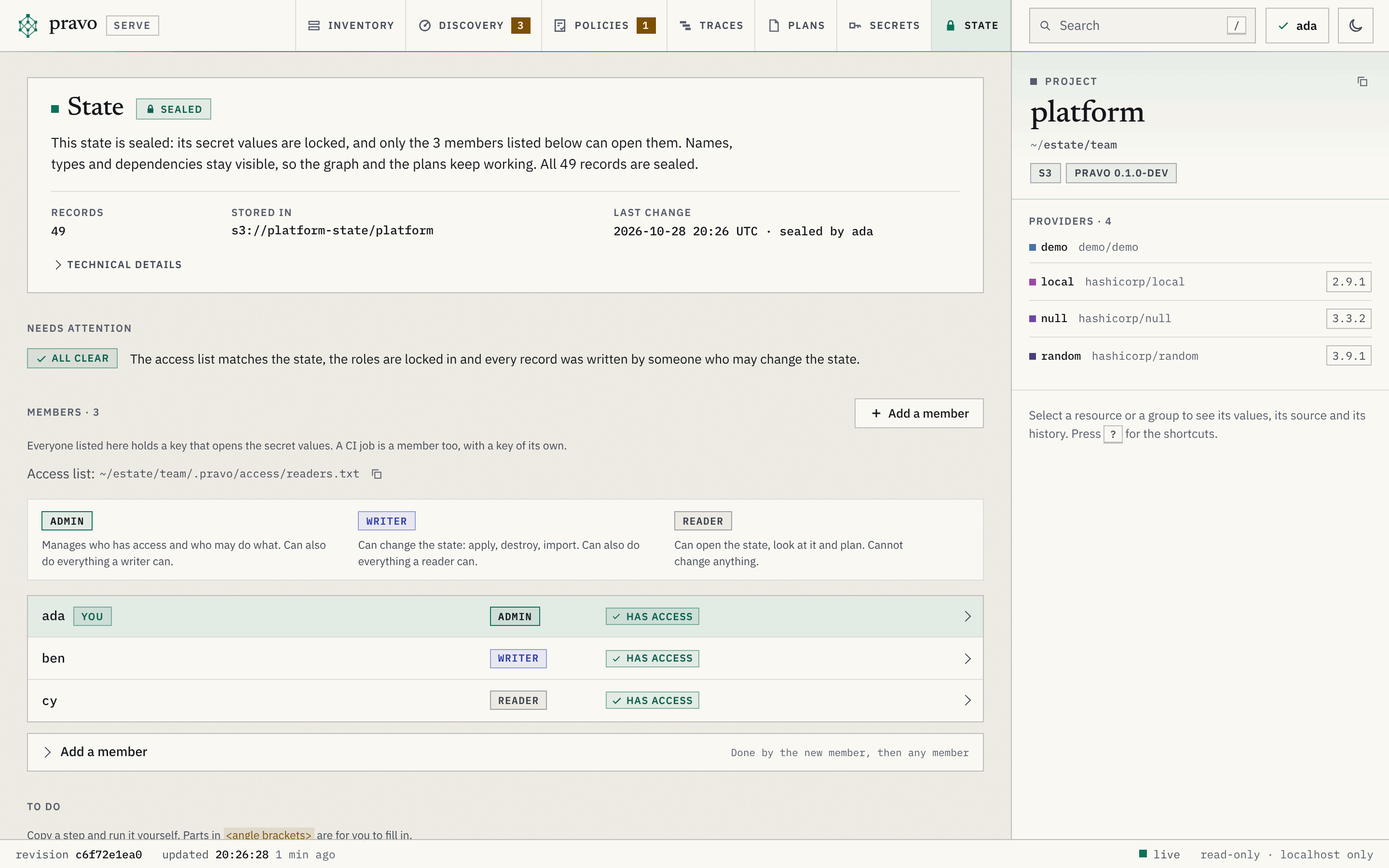1389x868 pixels.
Task: Click the YOU badge beside ada
Action: [93, 617]
